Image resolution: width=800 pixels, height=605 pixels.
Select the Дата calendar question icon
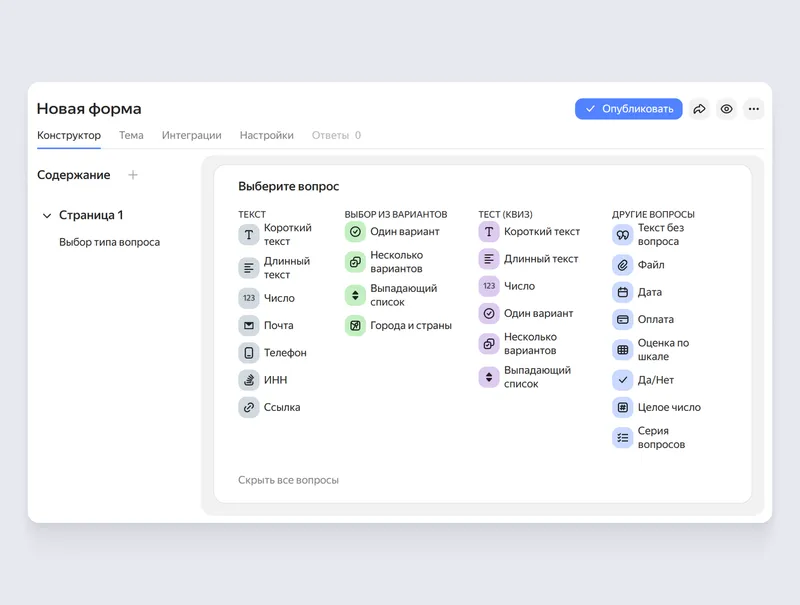[x=622, y=292]
